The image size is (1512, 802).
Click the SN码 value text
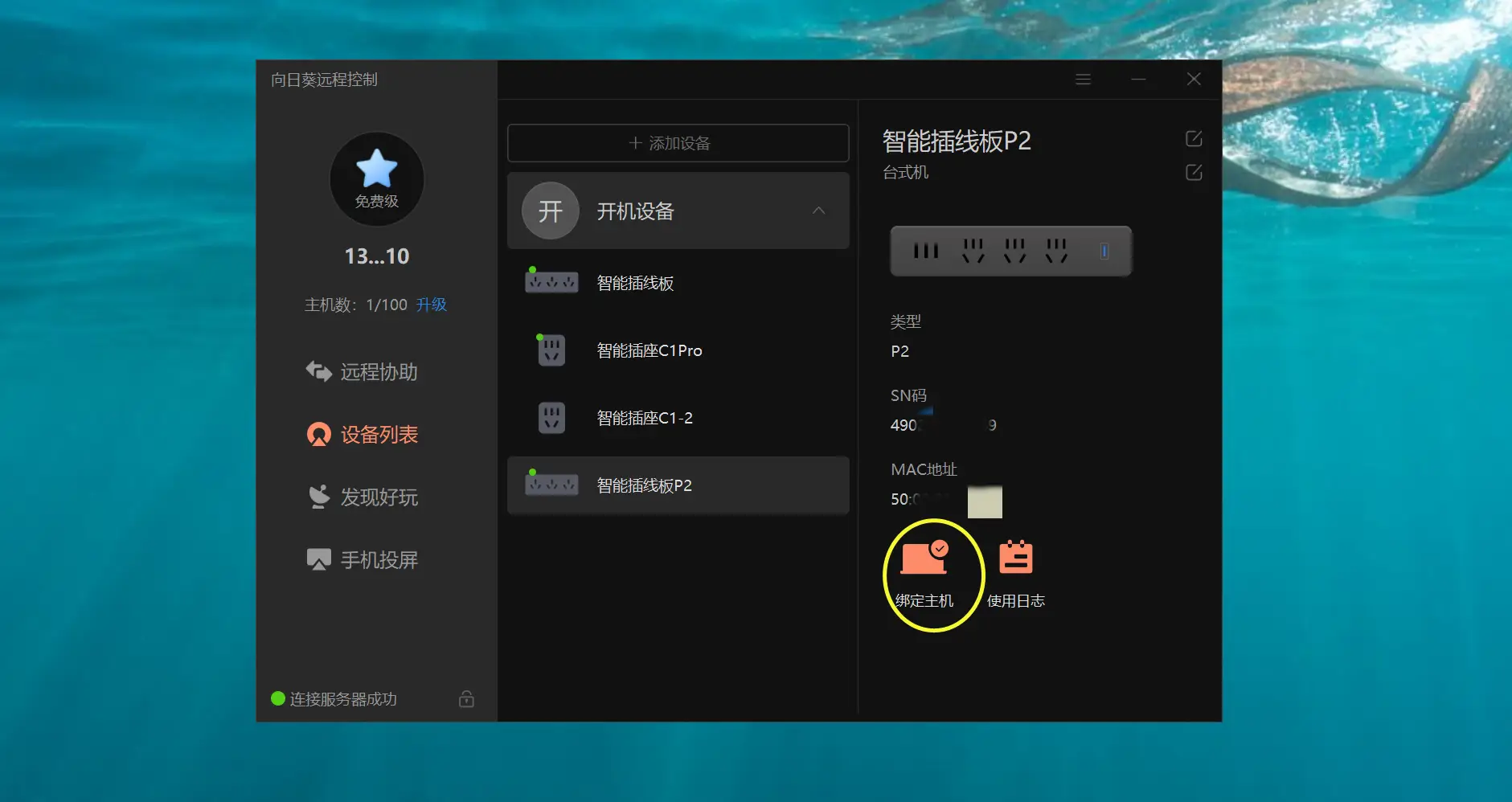tap(944, 425)
